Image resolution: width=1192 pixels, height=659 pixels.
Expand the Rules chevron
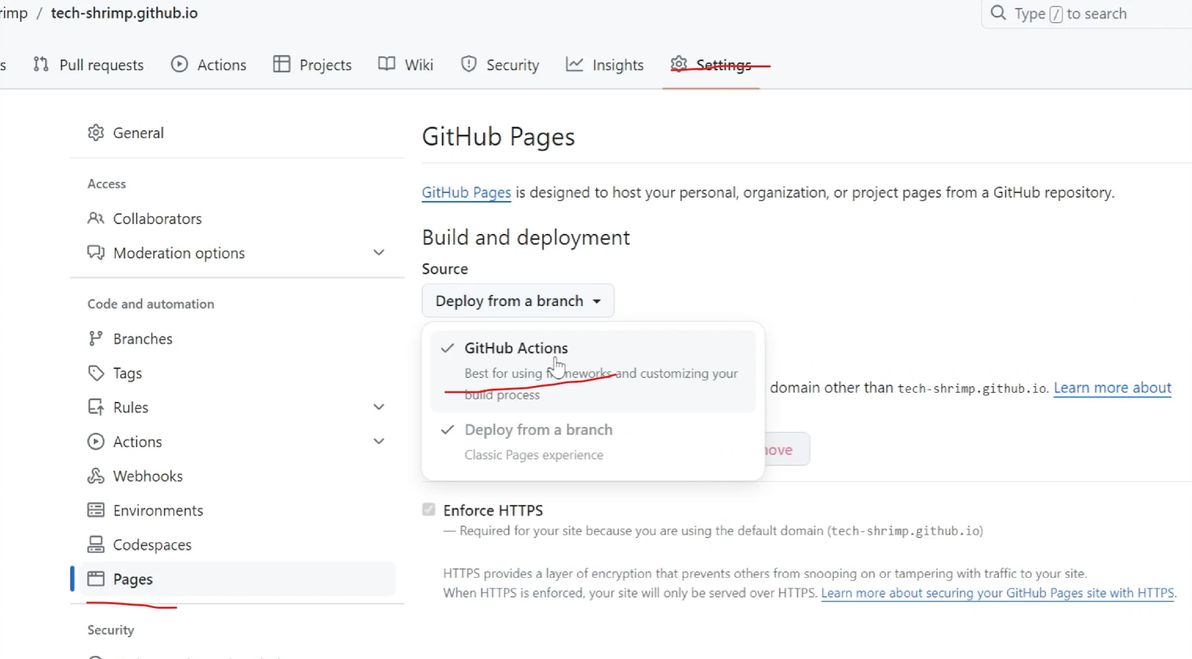[379, 407]
